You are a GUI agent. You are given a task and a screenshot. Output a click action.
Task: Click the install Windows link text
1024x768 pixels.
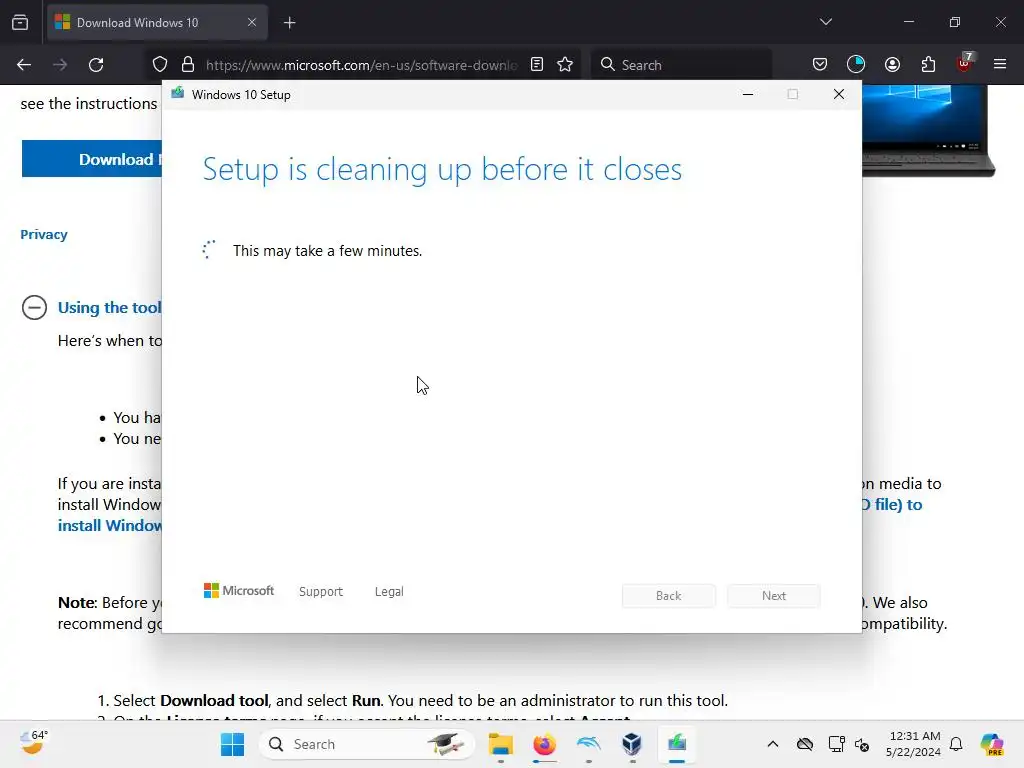[x=110, y=526]
